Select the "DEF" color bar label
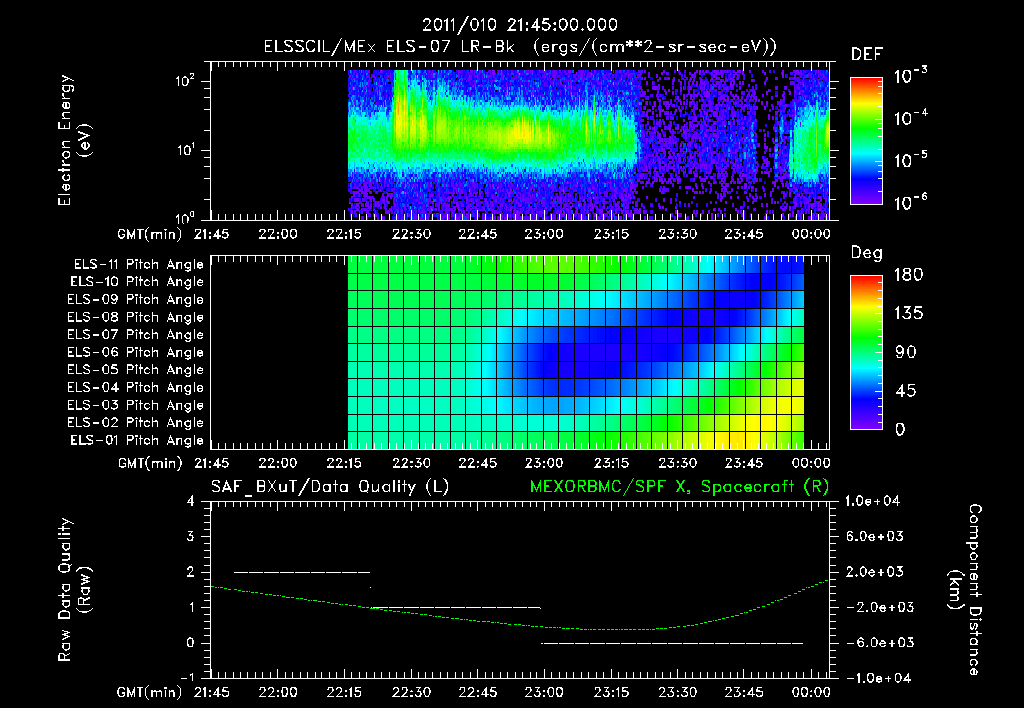 867,54
